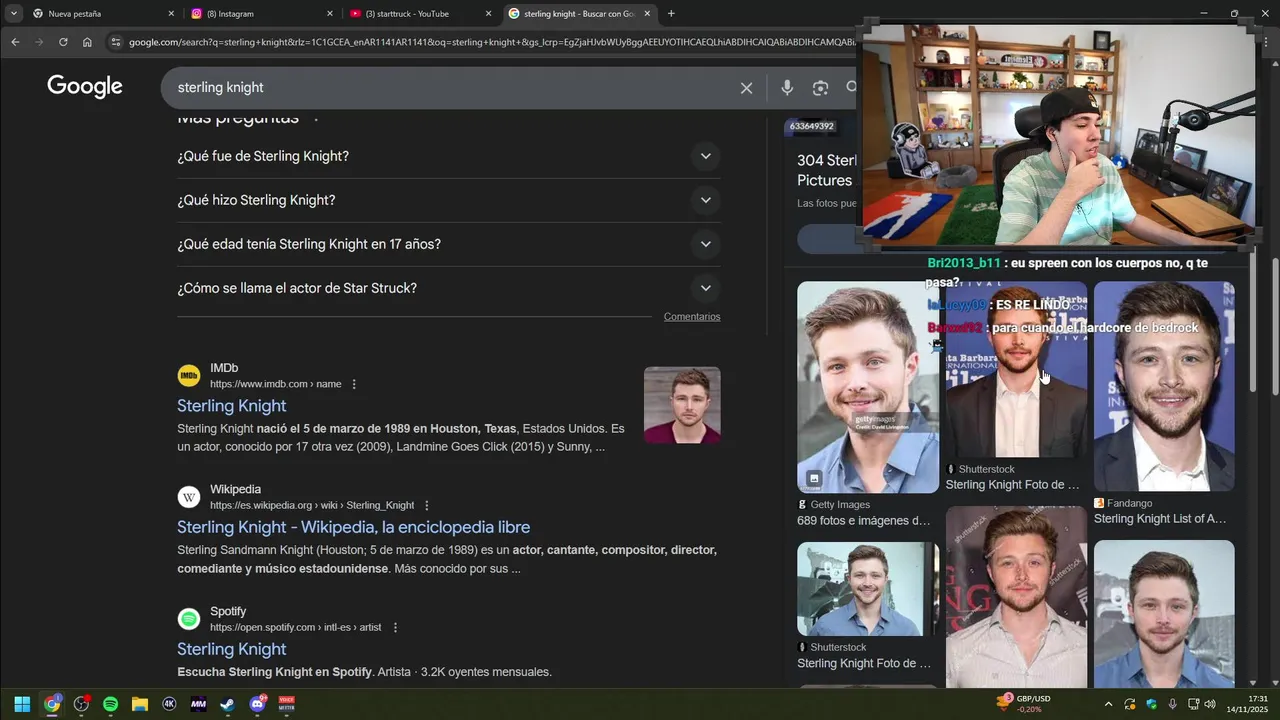Open Steam from the taskbar
1280x720 pixels.
(228, 704)
